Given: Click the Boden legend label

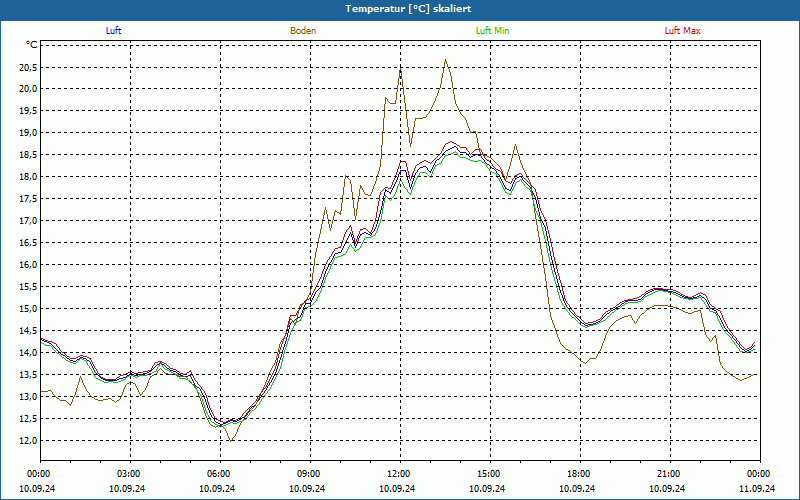Looking at the screenshot, I should click(303, 31).
